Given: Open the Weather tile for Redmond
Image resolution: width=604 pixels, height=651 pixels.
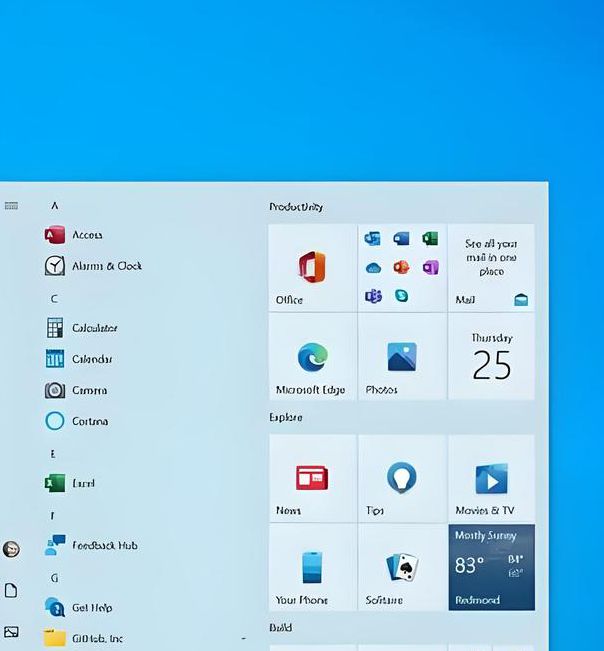Looking at the screenshot, I should 491,567.
